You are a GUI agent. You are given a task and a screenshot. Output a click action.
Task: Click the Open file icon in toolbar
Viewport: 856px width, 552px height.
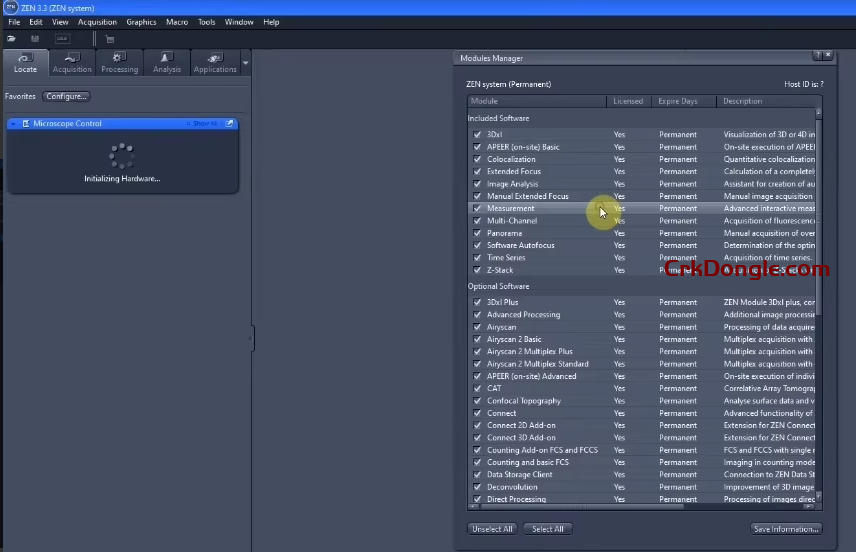coord(12,39)
